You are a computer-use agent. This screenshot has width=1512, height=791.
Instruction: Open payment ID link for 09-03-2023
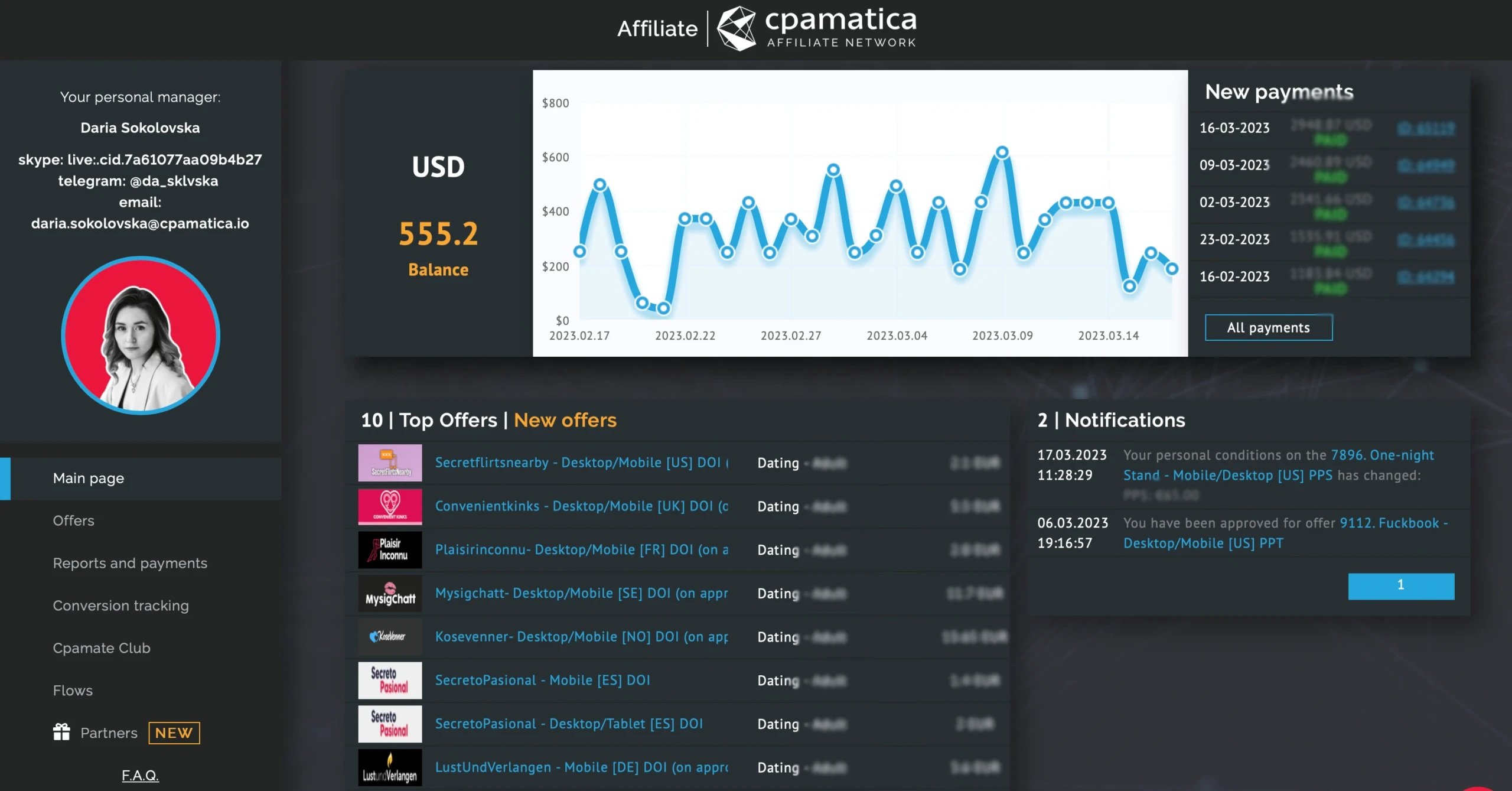click(x=1426, y=165)
